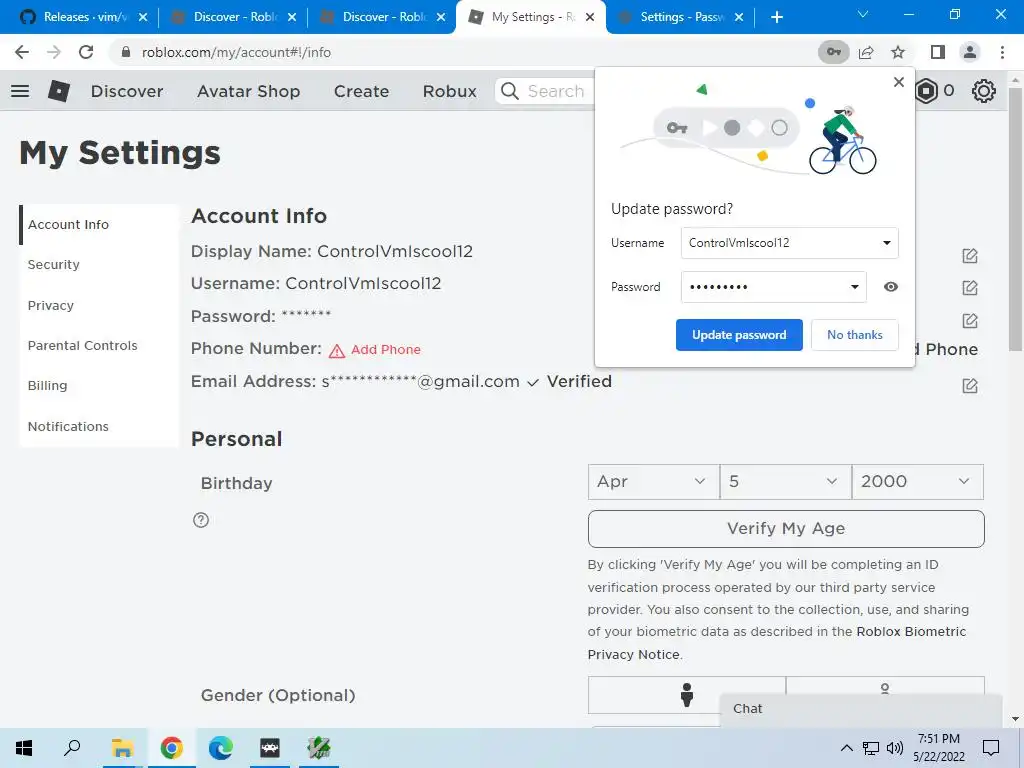The height and width of the screenshot is (768, 1024).
Task: Open the birthday month dropdown showing Apr
Action: coord(654,482)
